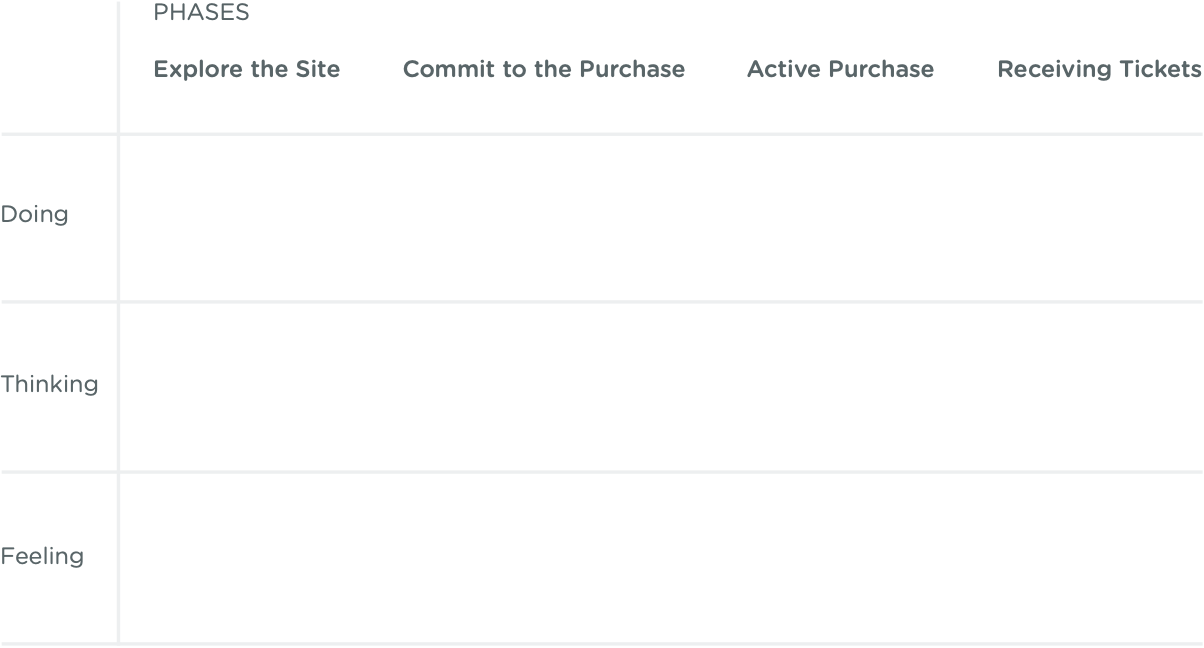Viewport: 1204px width, 648px height.
Task: Click Feeling cell under Active Purchase
Action: [x=840, y=557]
